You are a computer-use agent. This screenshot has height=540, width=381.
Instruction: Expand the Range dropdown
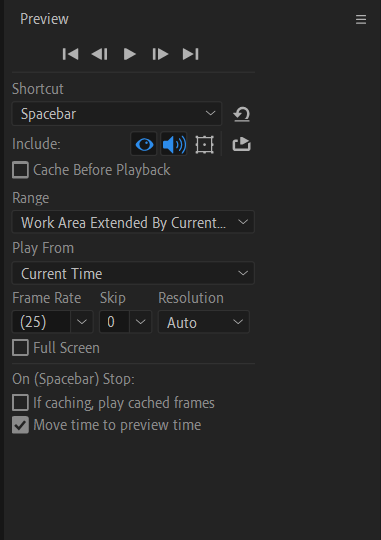tap(133, 222)
